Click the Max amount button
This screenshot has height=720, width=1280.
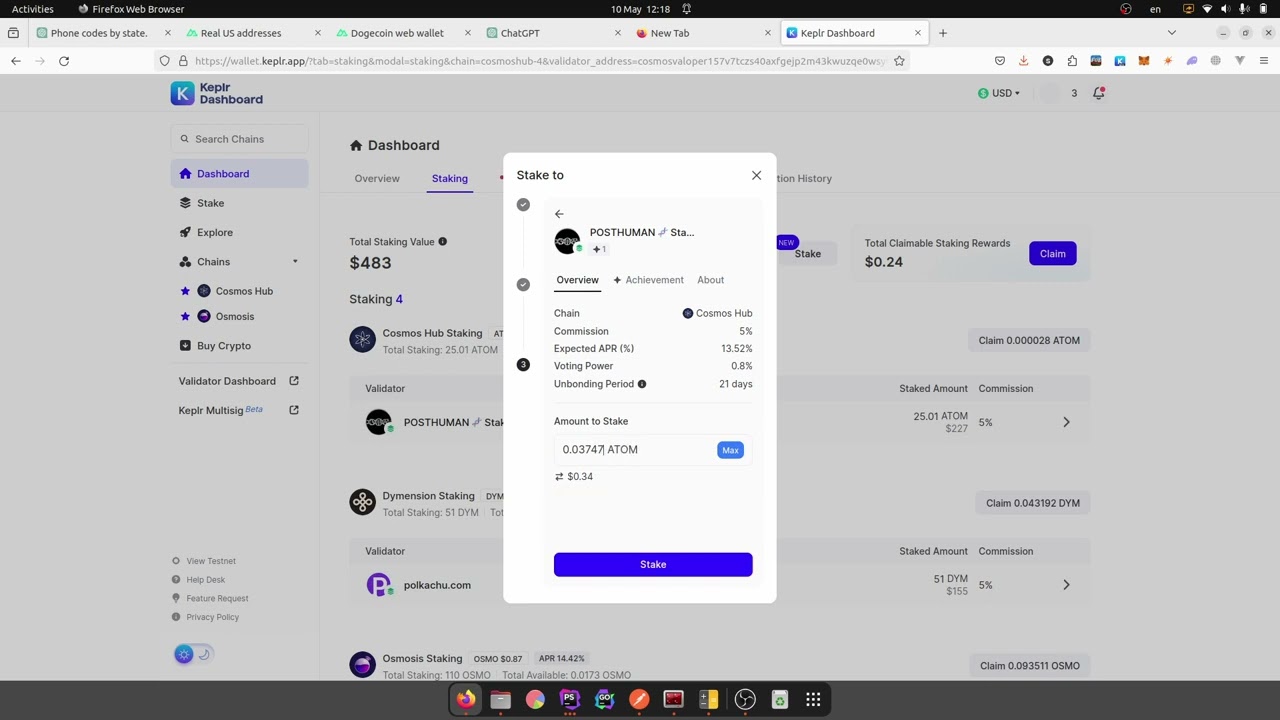point(730,450)
